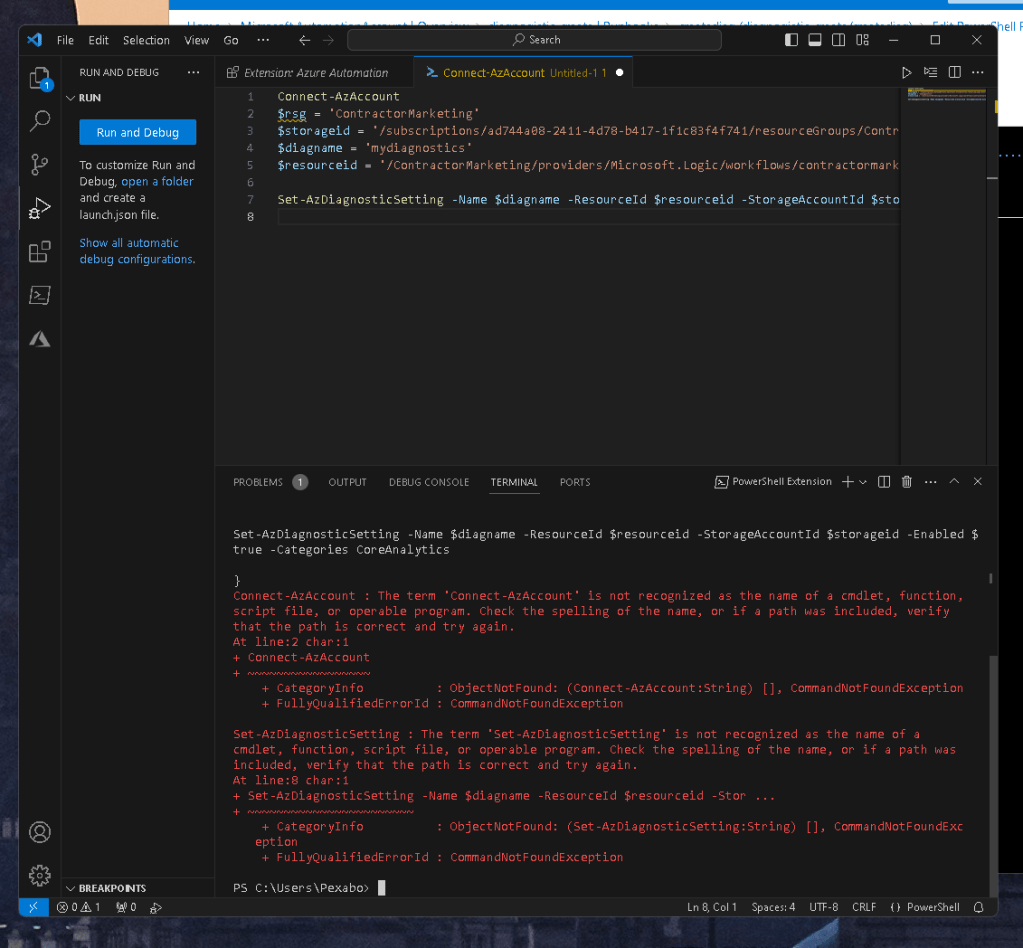Screen dimensions: 1023x948
Task: Open the Selection menu
Action: tap(146, 40)
